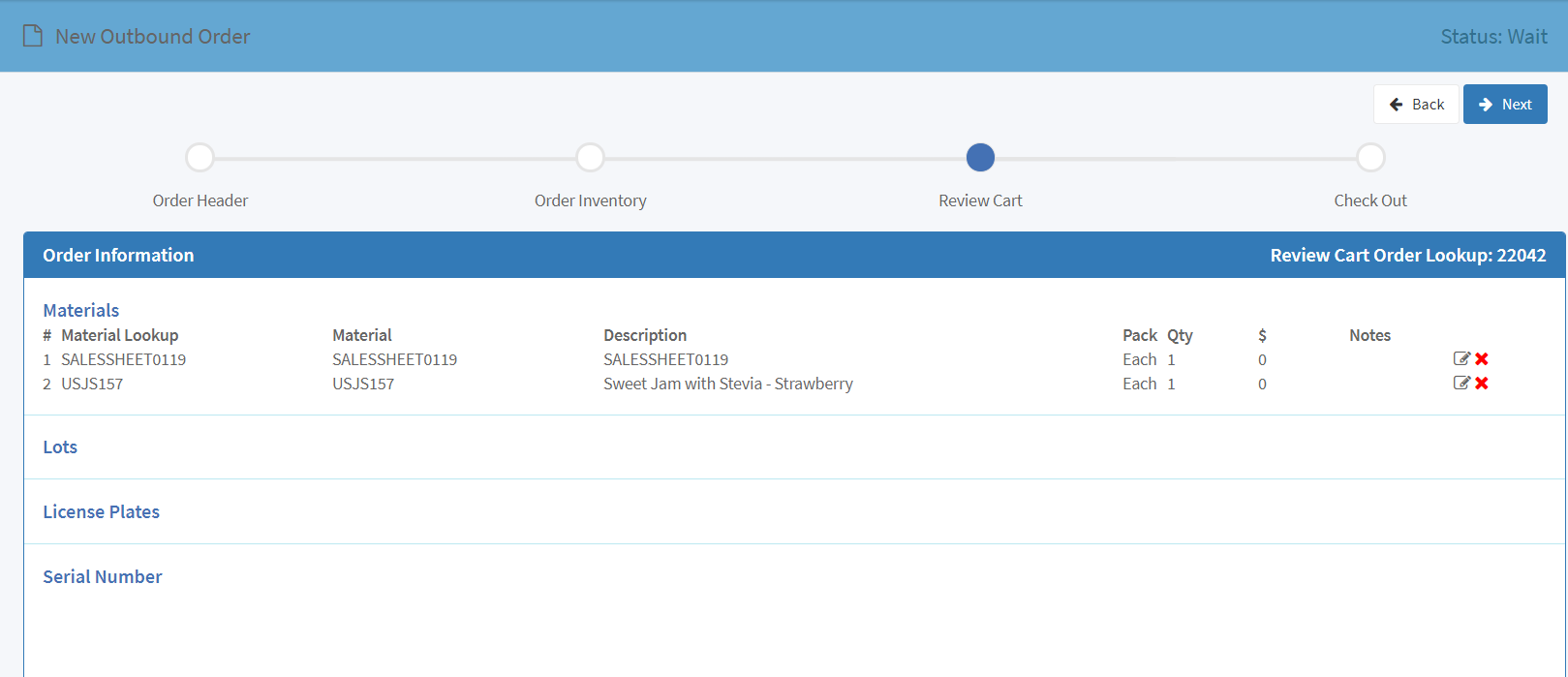This screenshot has height=677, width=1568.
Task: Click the Order Inventory step label
Action: (590, 200)
